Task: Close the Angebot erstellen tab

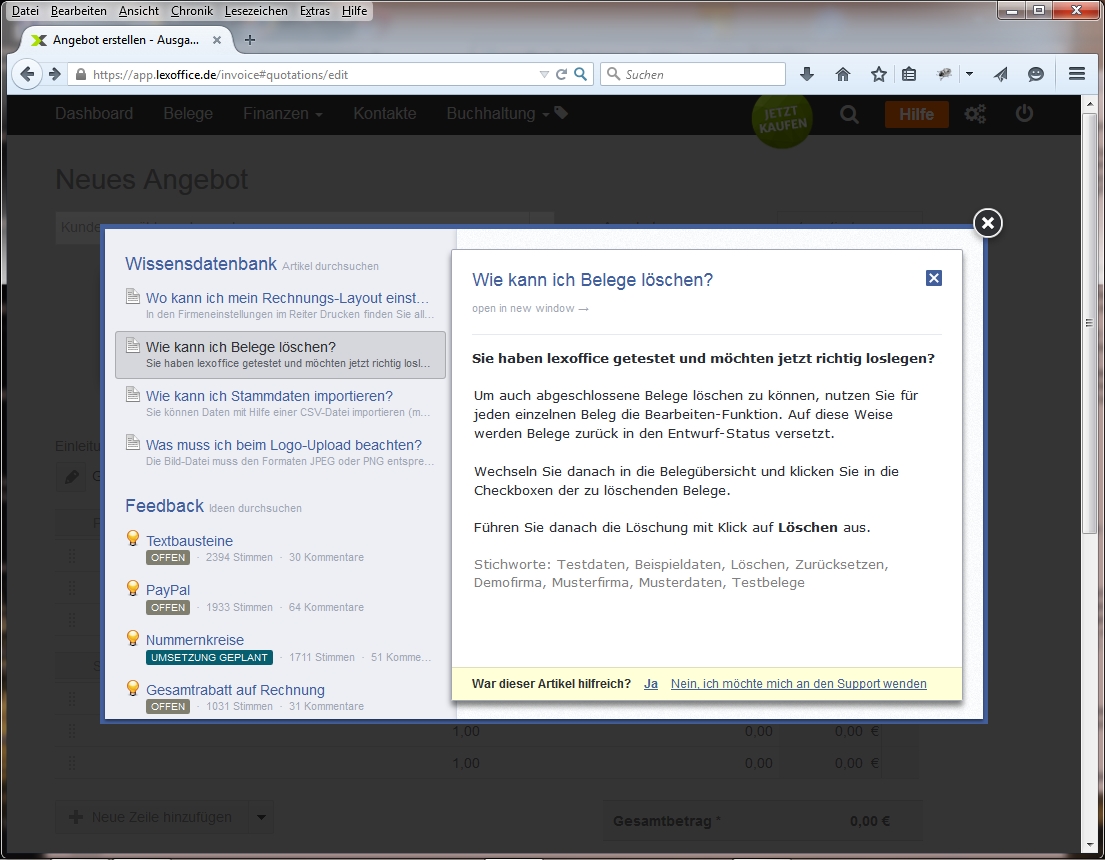Action: (x=217, y=40)
